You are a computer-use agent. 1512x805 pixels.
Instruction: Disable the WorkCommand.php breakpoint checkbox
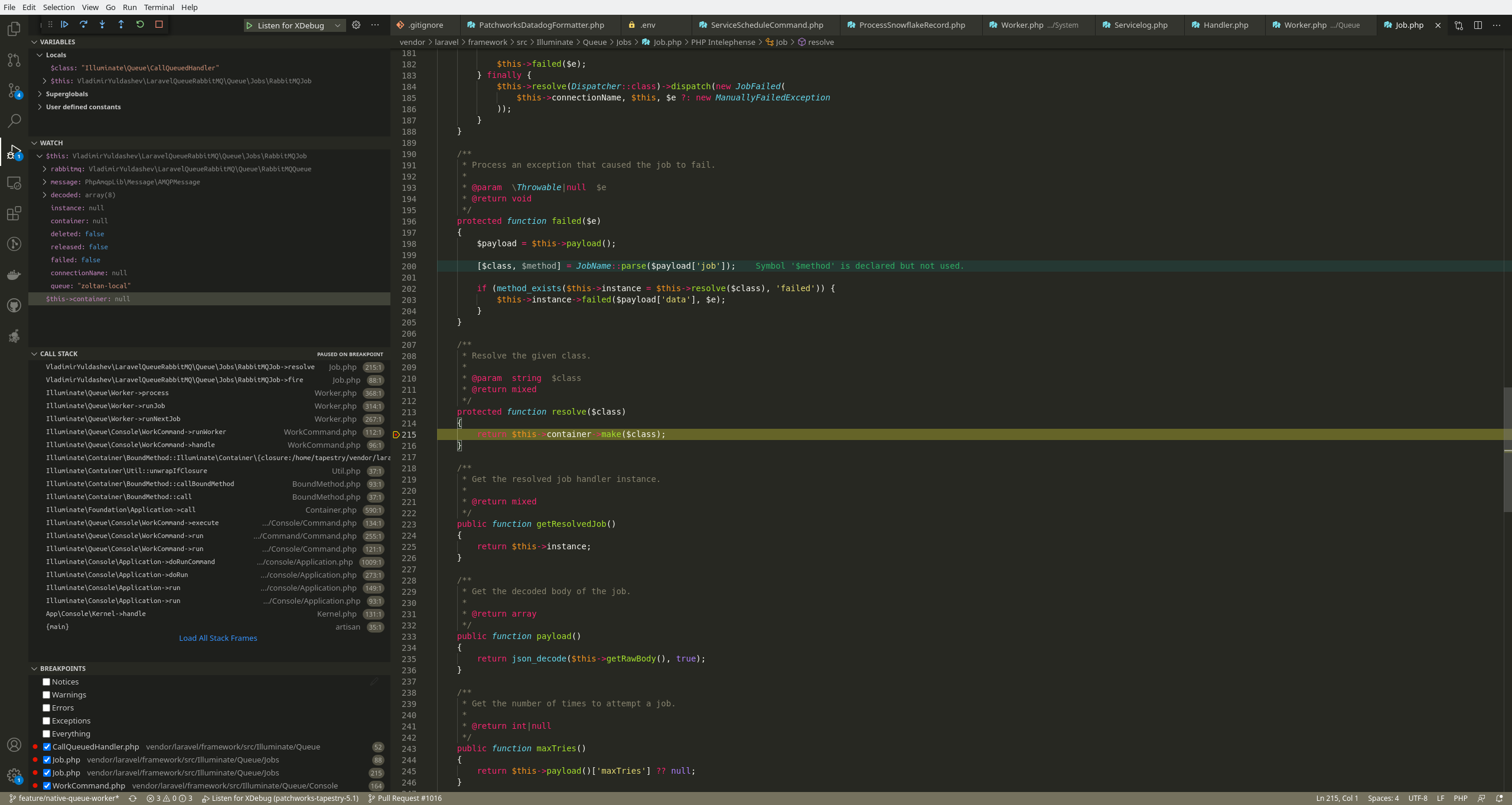click(47, 786)
